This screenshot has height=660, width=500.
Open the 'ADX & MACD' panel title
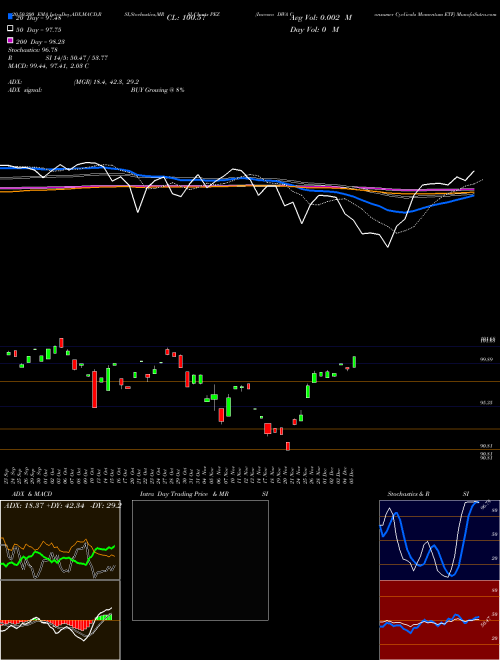pos(32,494)
